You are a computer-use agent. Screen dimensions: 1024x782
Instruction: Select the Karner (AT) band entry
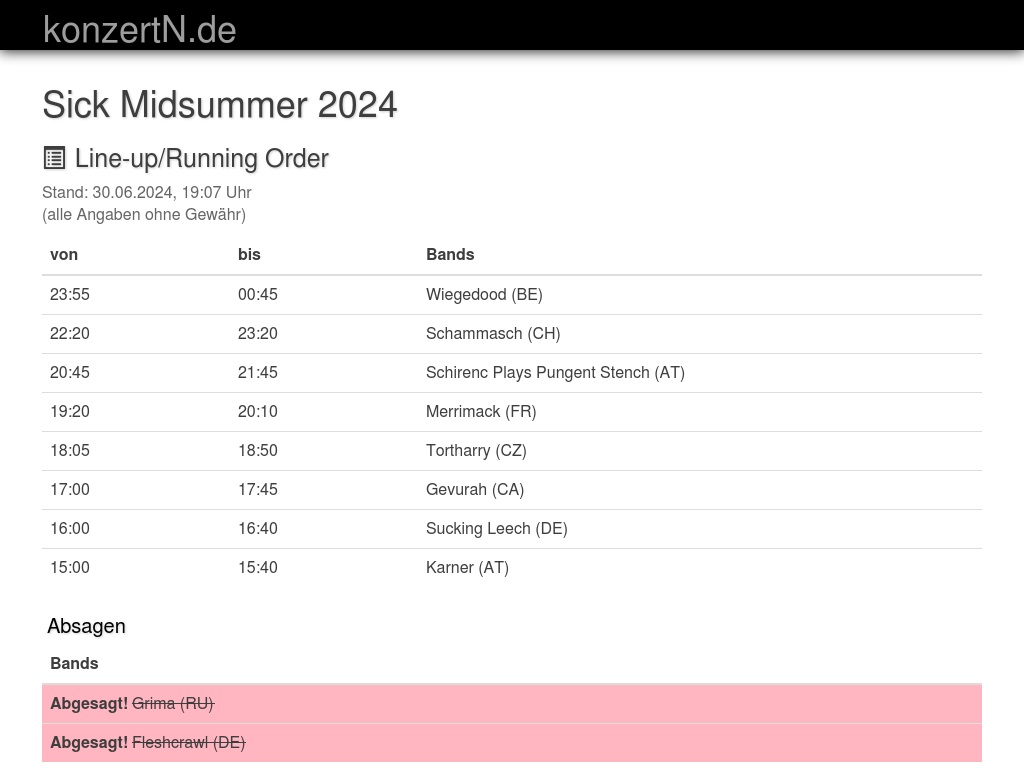click(467, 567)
